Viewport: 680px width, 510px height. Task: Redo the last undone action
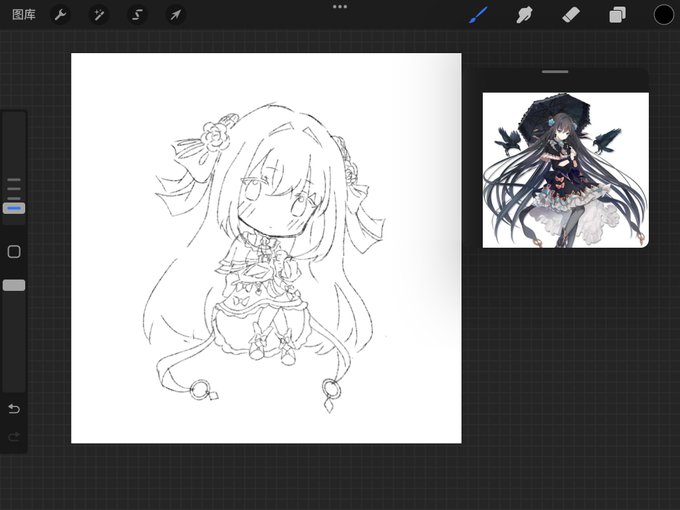14,436
